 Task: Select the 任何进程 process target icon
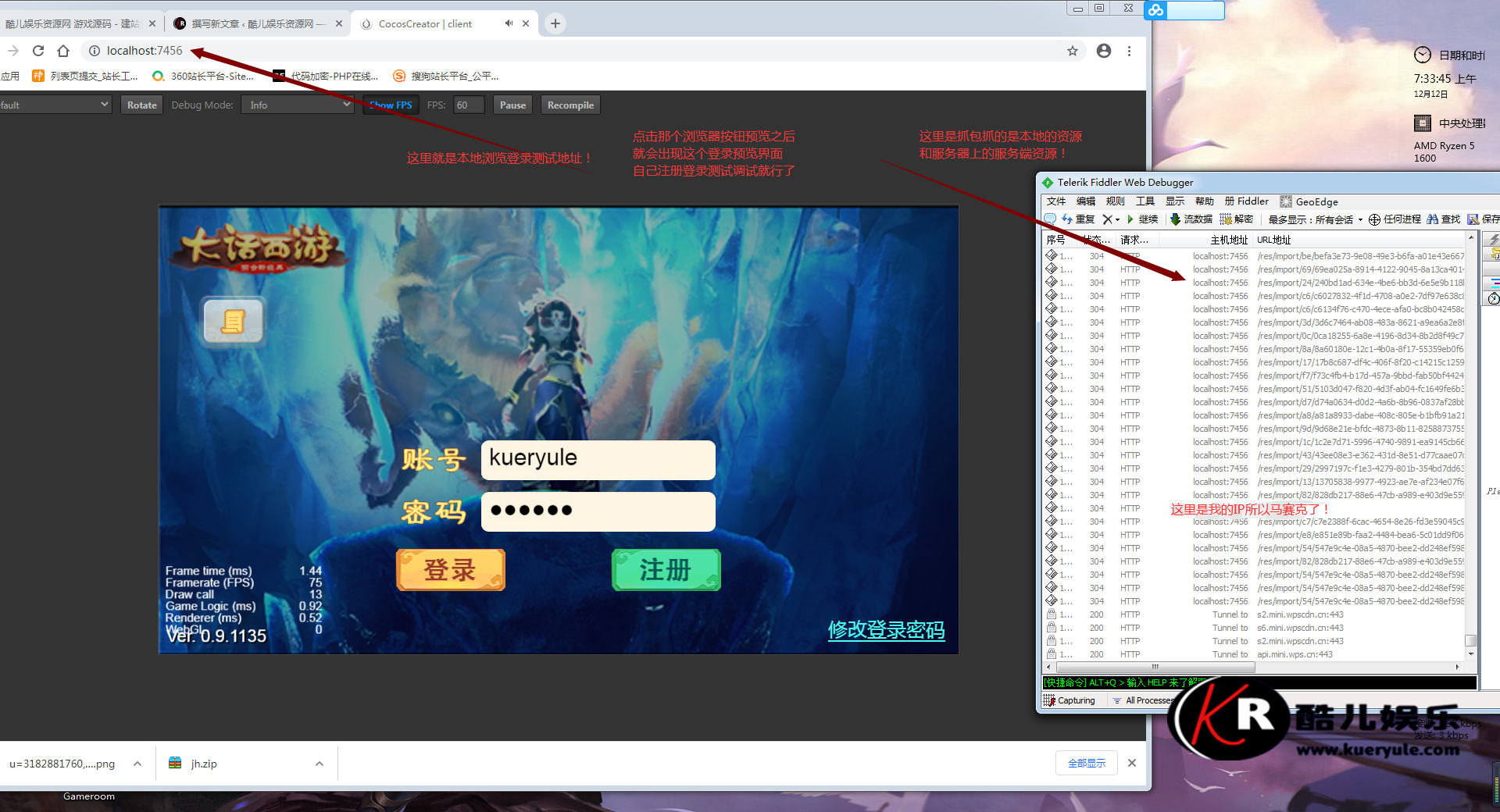click(x=1374, y=219)
